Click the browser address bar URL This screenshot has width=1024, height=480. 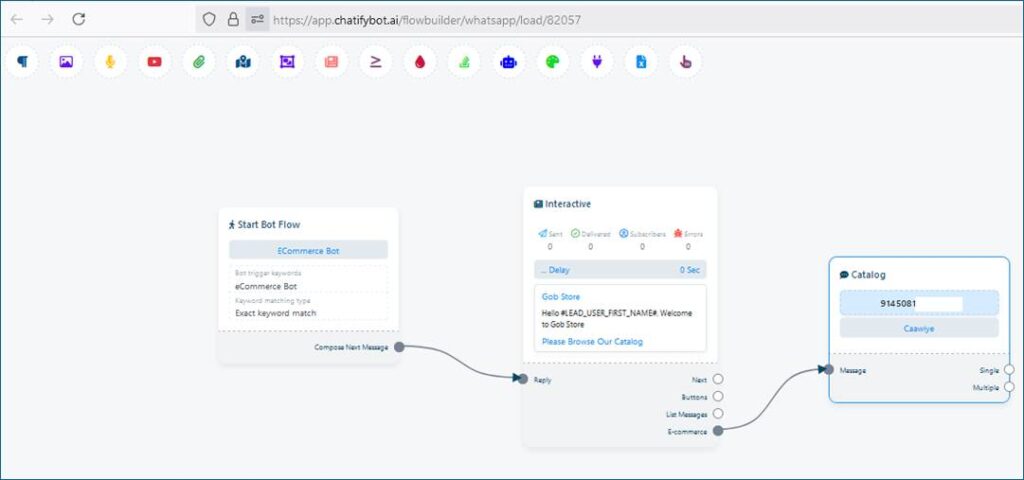[426, 19]
